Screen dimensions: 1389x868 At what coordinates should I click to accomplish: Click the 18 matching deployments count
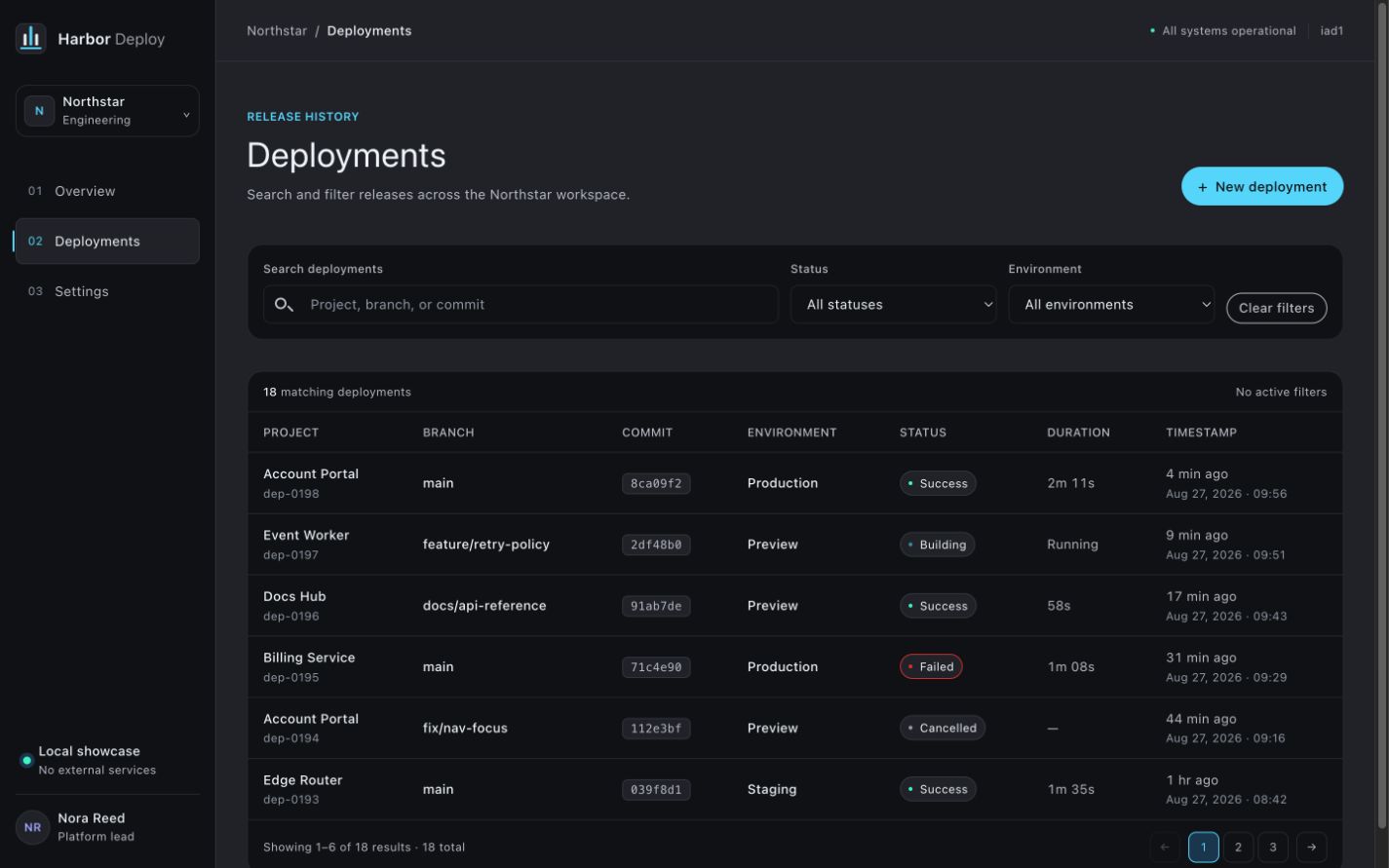337,392
